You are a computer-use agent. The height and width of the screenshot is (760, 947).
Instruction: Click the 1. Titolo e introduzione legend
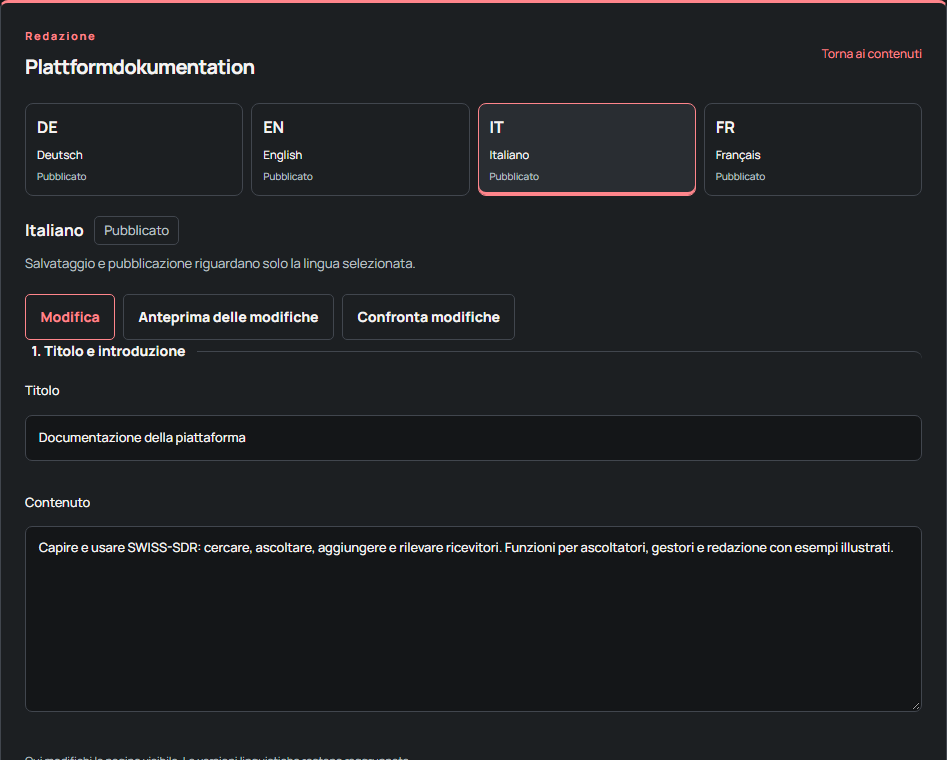[108, 351]
